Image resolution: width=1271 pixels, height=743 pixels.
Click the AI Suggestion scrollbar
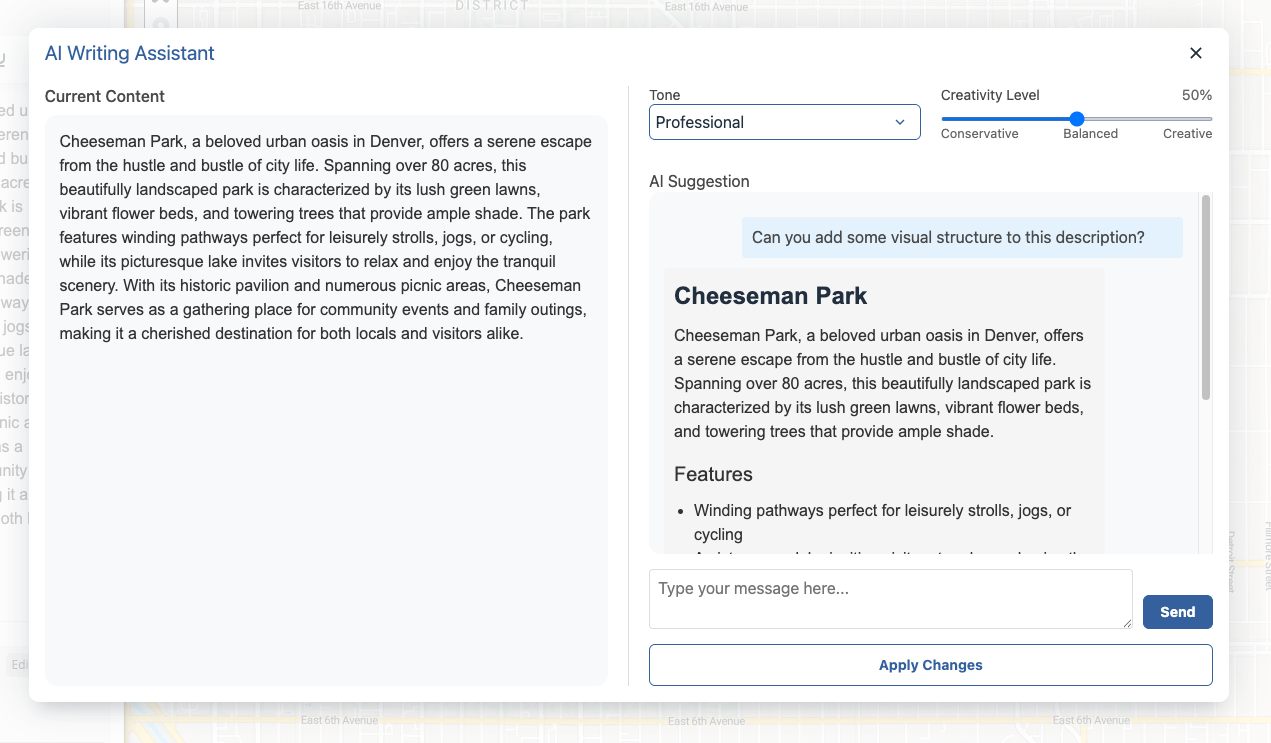click(x=1206, y=298)
